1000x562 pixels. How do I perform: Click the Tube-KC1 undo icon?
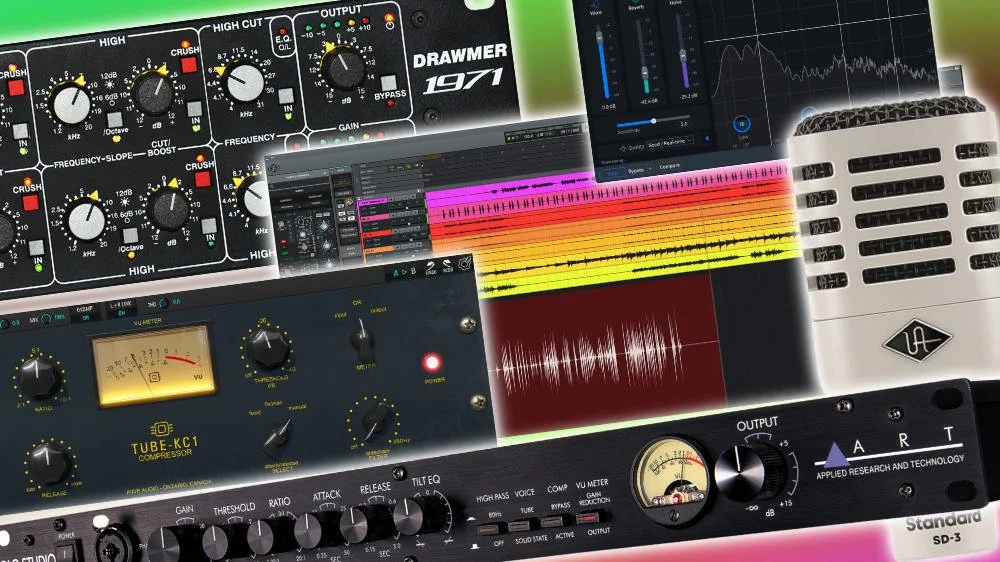pos(430,268)
